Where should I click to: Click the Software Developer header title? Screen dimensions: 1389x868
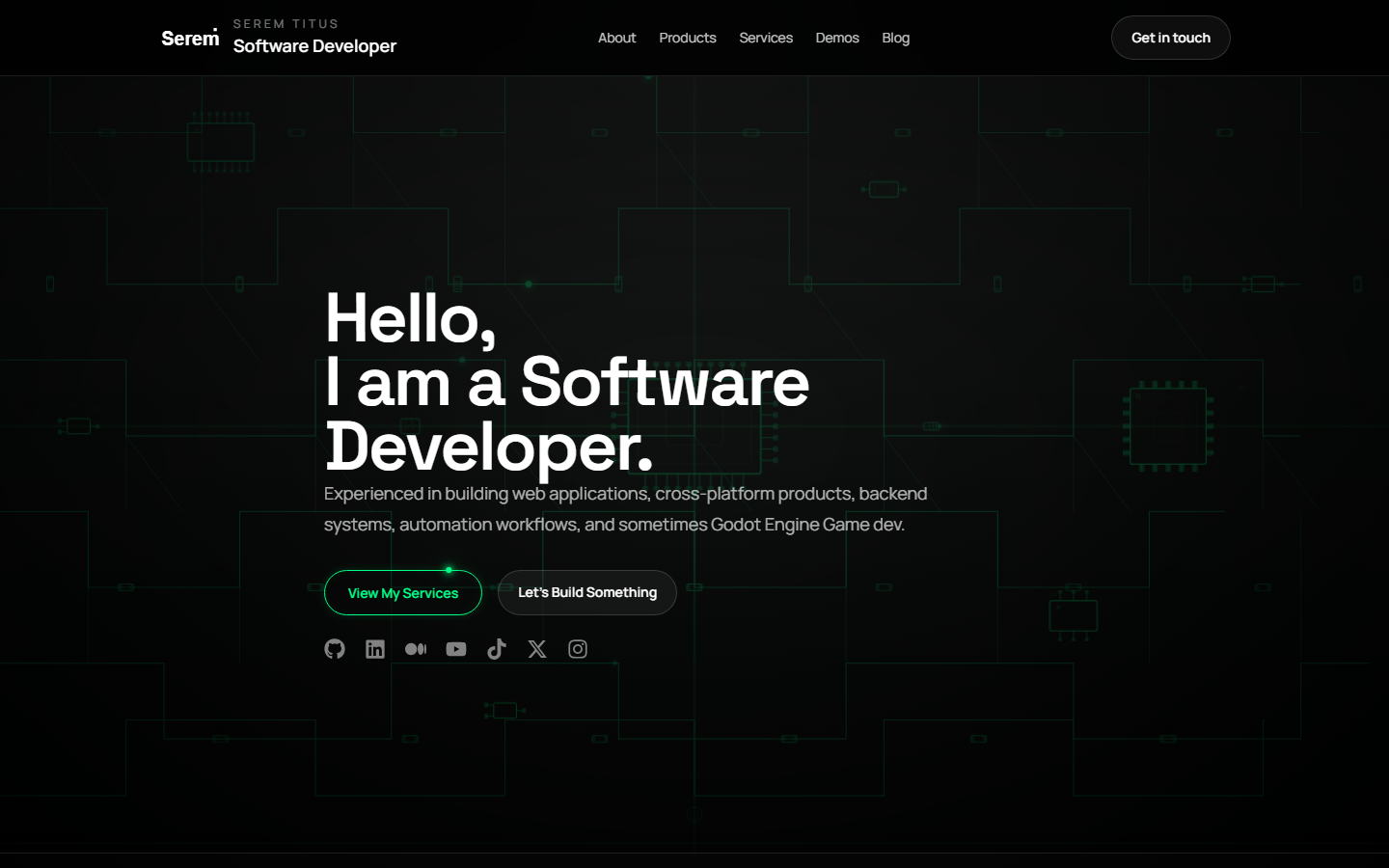click(314, 46)
